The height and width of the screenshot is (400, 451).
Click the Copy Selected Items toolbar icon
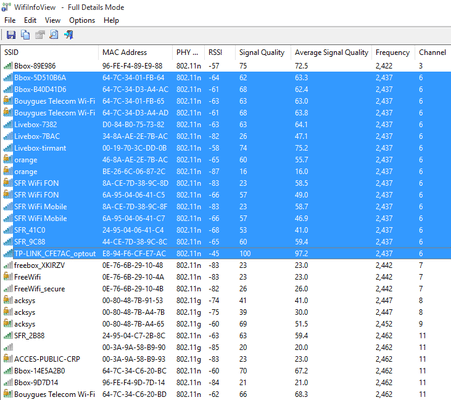25,35
